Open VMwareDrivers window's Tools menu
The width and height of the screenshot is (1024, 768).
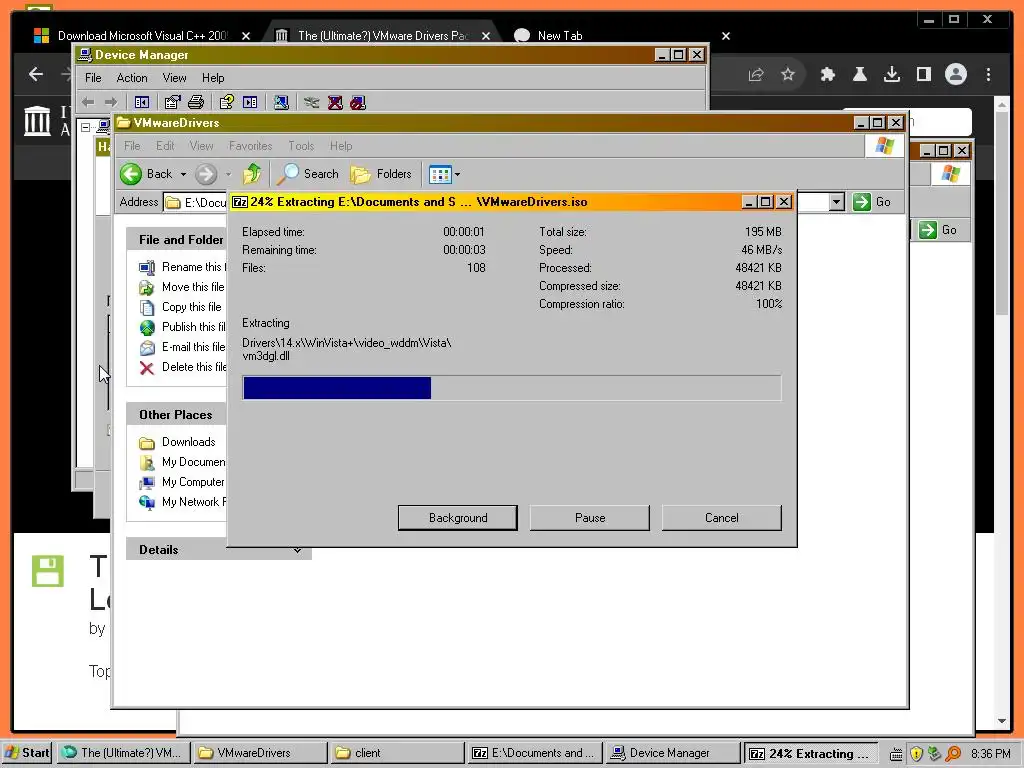[x=301, y=146]
